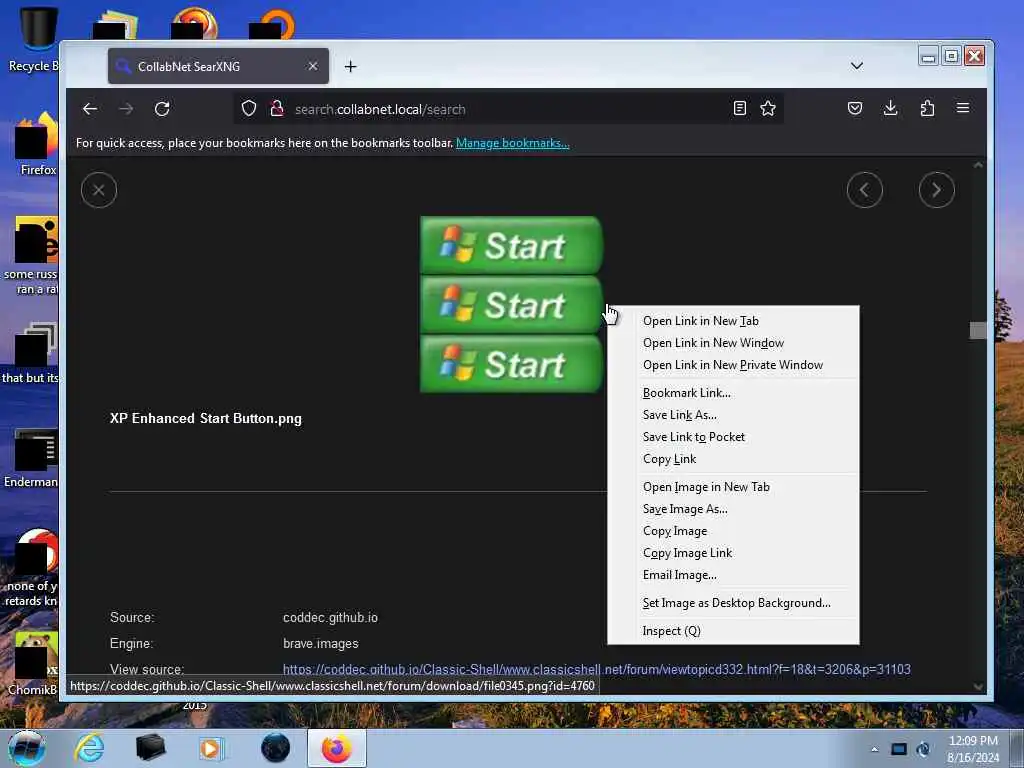
Task: Open the Enderman desktop icon
Action: (31, 457)
